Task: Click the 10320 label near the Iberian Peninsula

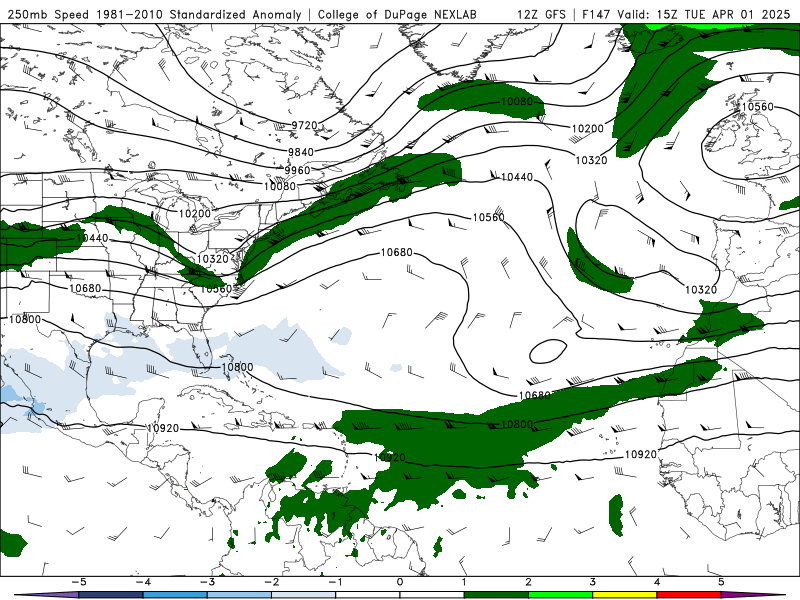Action: click(701, 289)
